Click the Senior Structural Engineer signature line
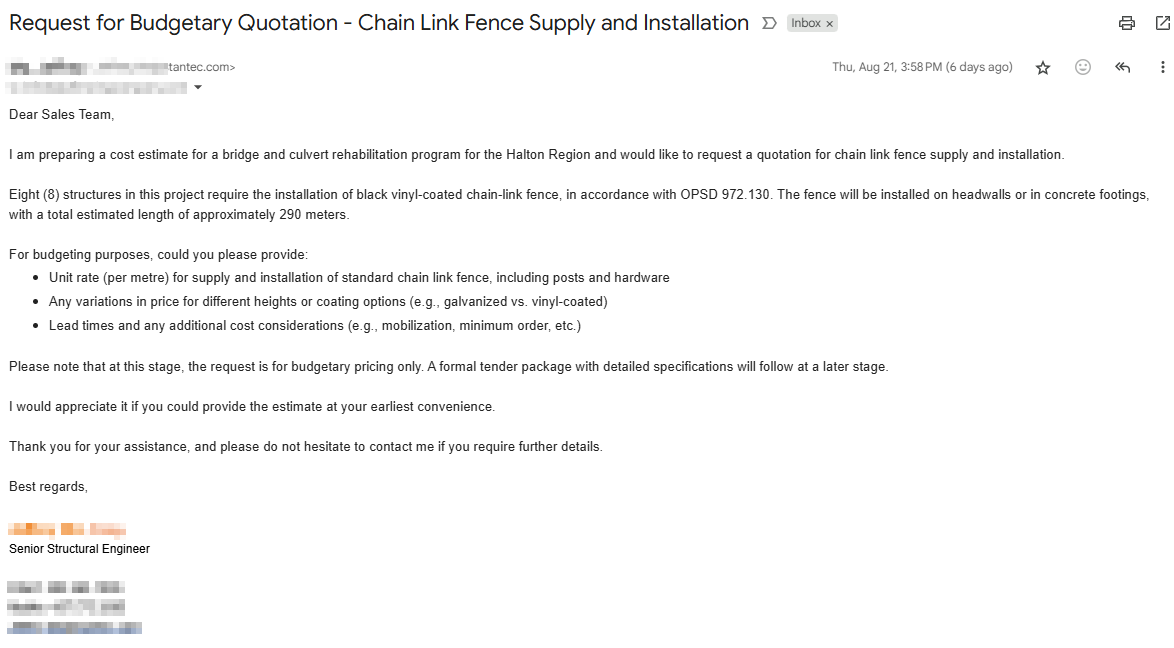The width and height of the screenshot is (1174, 648). pos(79,548)
